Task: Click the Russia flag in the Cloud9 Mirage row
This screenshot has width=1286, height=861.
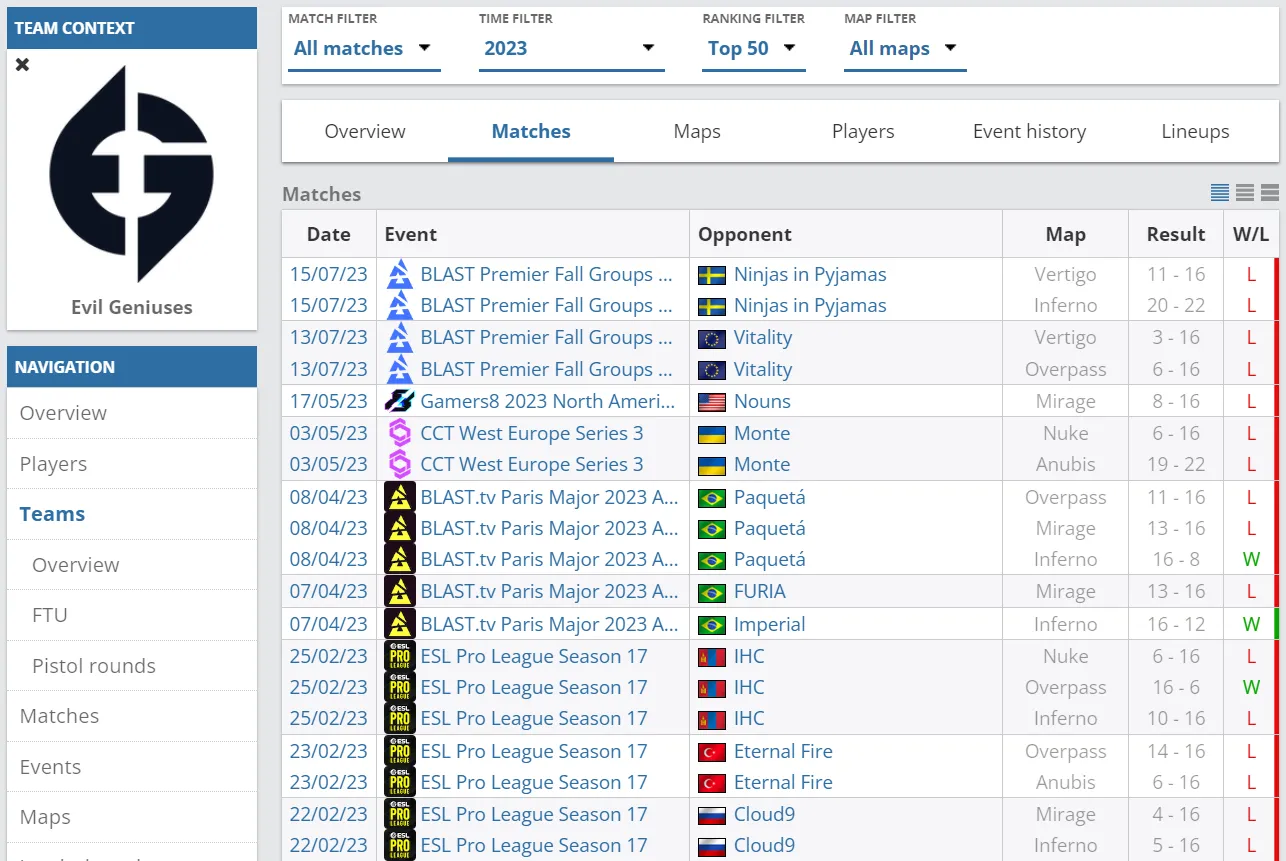Action: tap(712, 815)
